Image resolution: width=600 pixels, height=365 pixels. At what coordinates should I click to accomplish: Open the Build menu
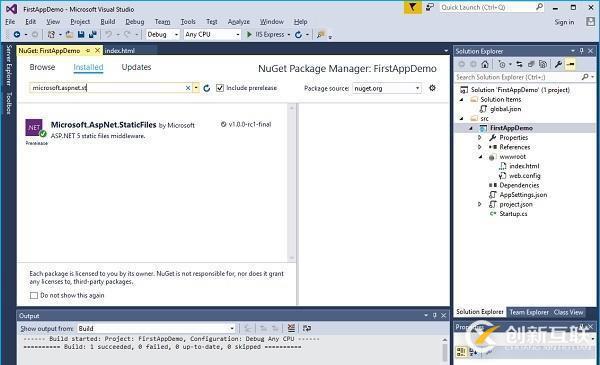coord(108,22)
